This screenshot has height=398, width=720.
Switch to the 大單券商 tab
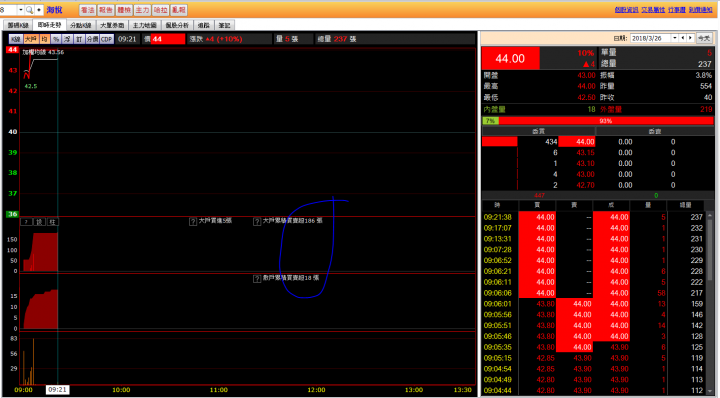[112, 25]
